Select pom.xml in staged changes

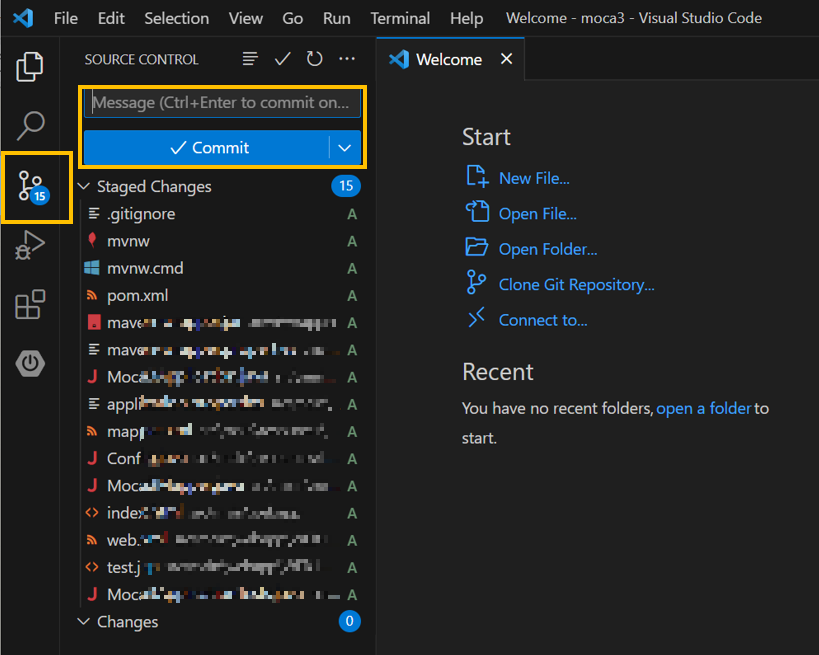pos(221,295)
